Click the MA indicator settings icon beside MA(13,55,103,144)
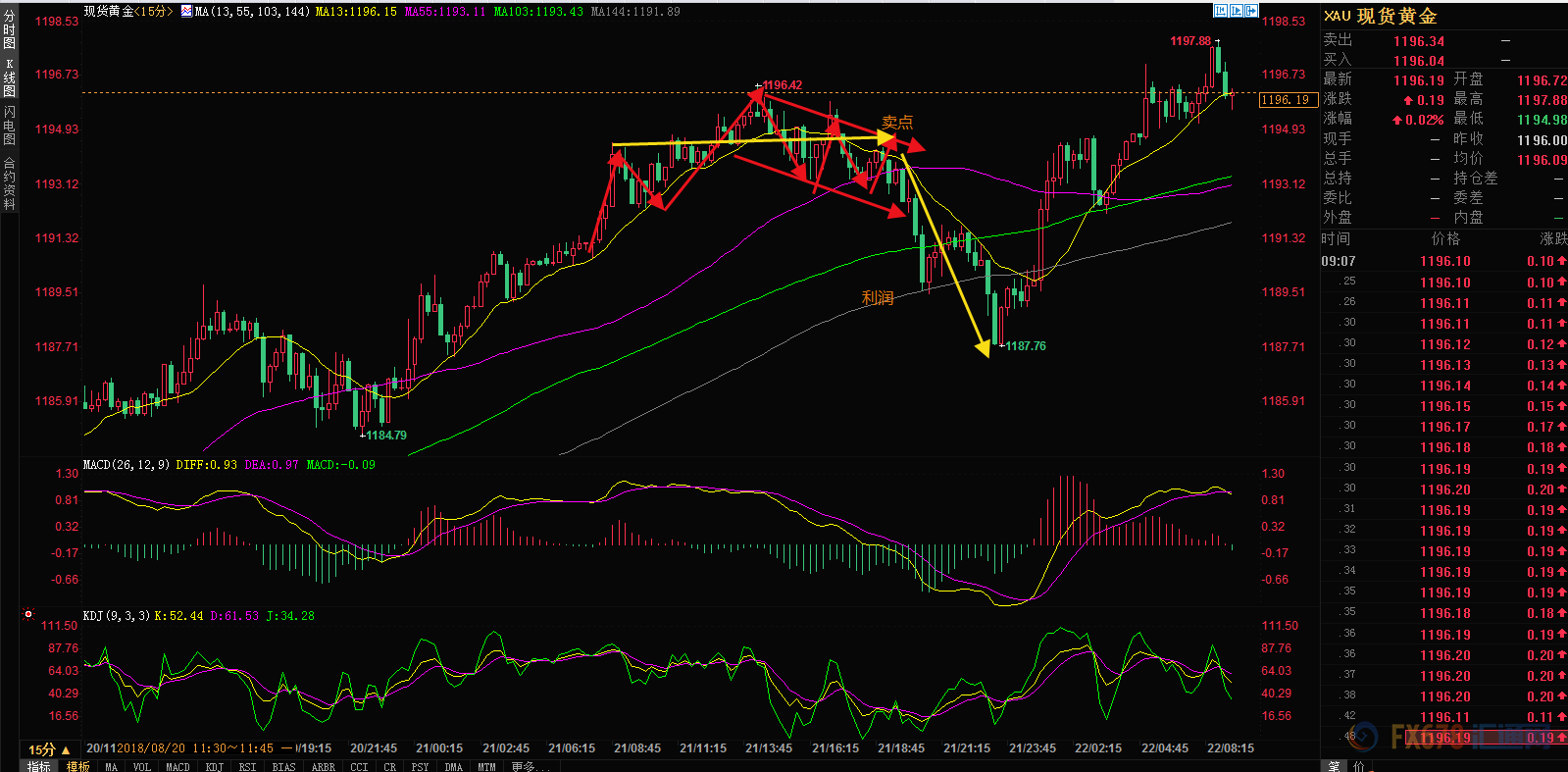 coord(186,11)
